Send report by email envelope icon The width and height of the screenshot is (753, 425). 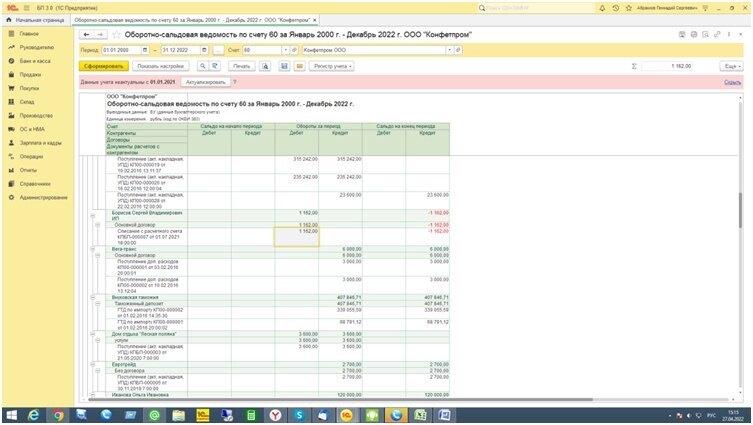point(300,66)
